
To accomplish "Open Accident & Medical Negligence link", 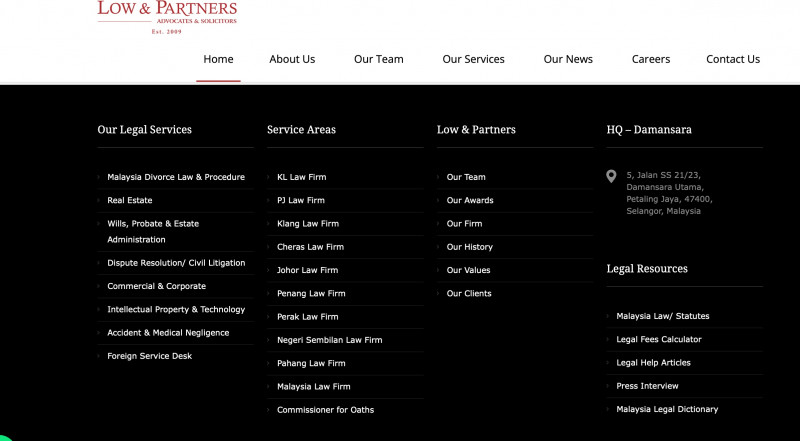I will 168,333.
